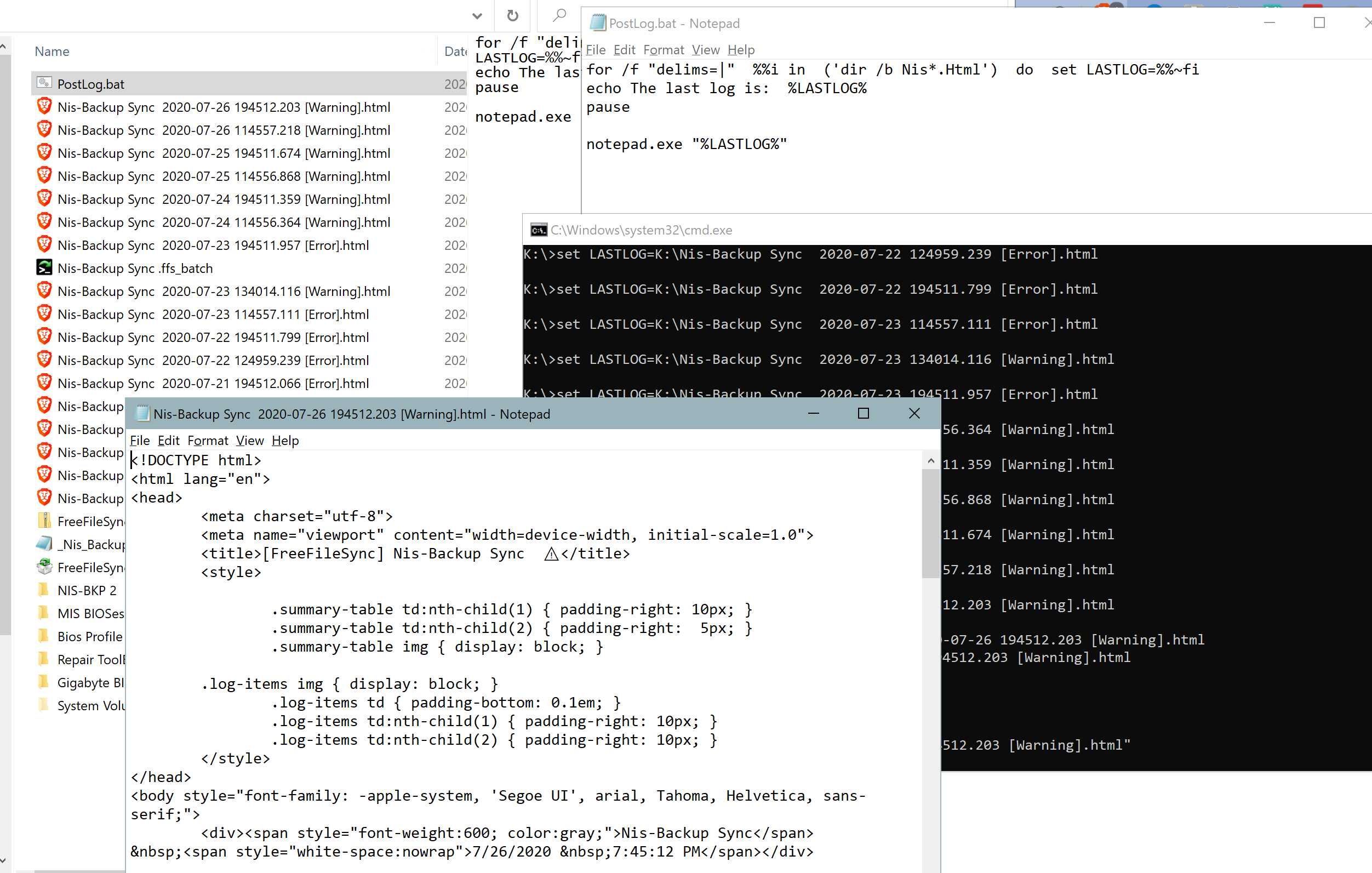The image size is (1372, 873).
Task: Click the MIS BIOSes folder icon
Action: (x=43, y=613)
